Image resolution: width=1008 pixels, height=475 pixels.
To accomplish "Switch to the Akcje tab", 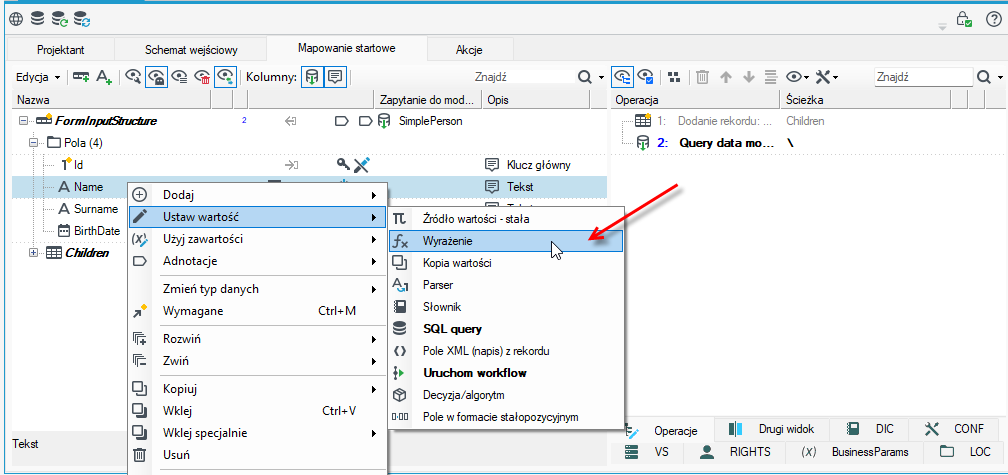I will 469,49.
